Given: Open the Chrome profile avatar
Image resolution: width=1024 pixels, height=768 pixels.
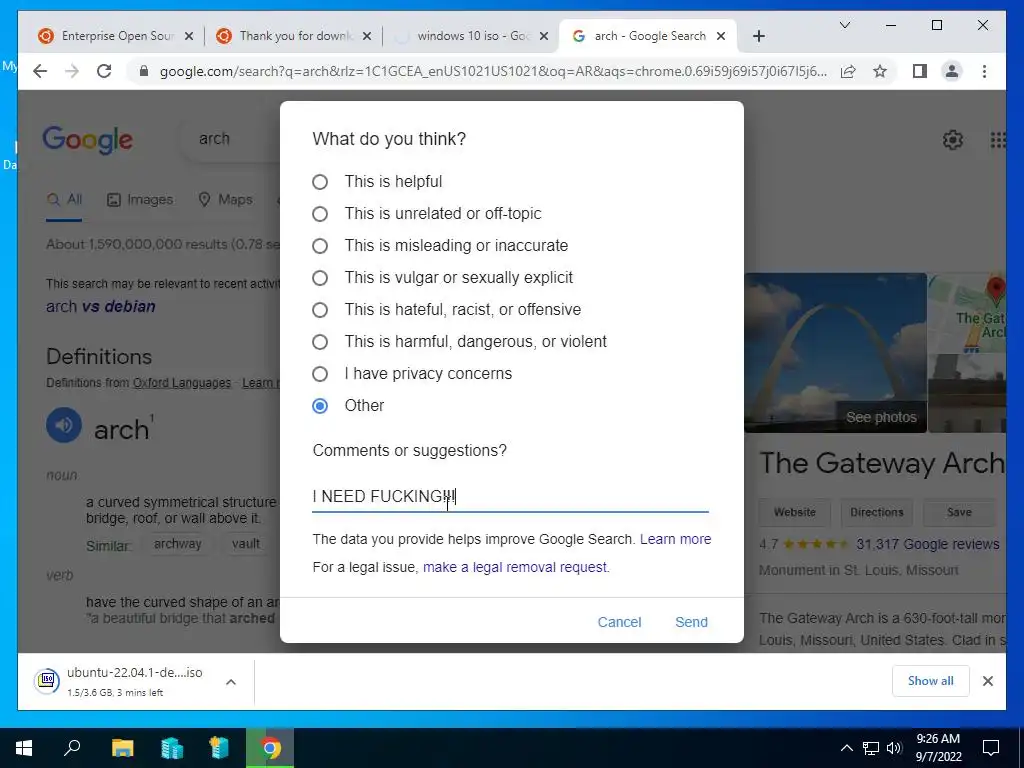Looking at the screenshot, I should (x=952, y=71).
